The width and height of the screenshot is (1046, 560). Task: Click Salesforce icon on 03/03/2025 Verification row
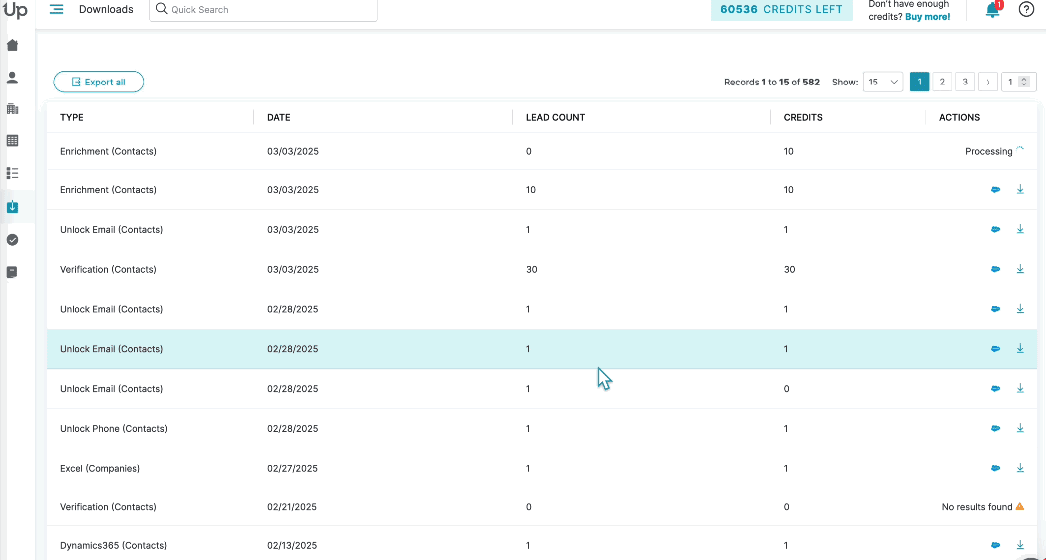[x=995, y=270]
